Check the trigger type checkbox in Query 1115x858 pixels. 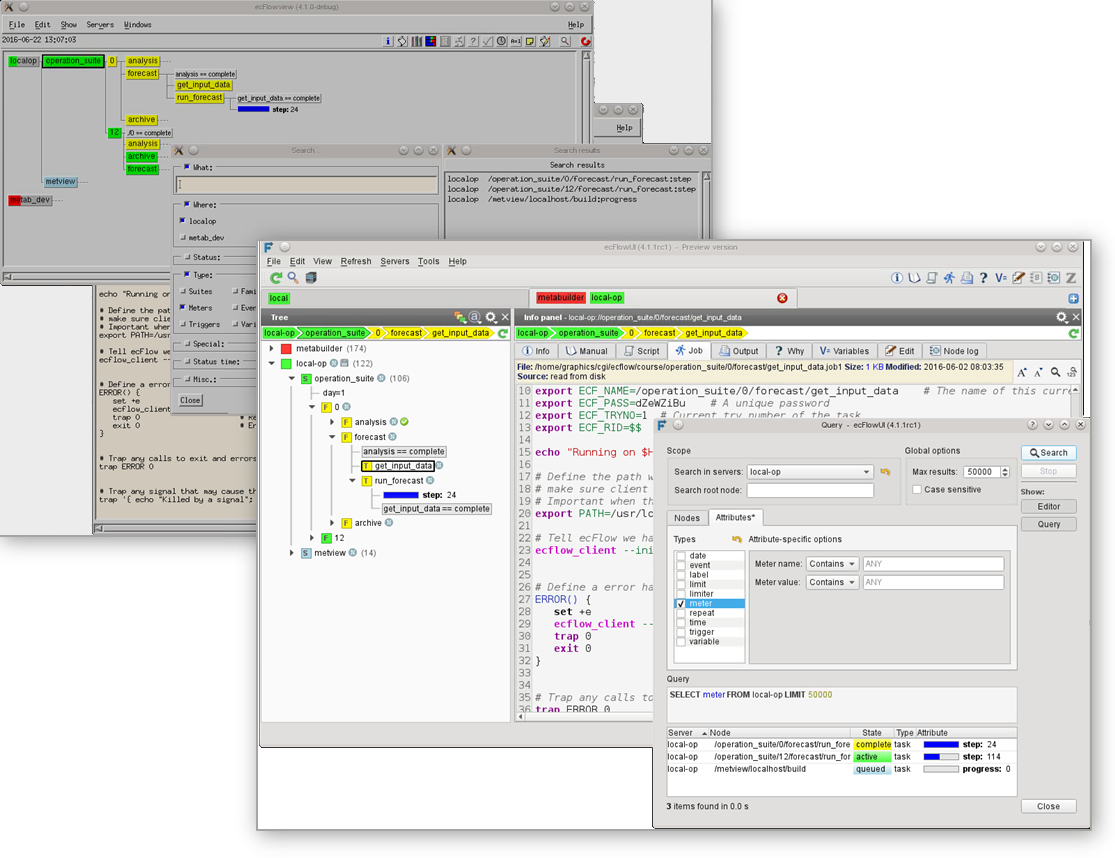click(681, 632)
